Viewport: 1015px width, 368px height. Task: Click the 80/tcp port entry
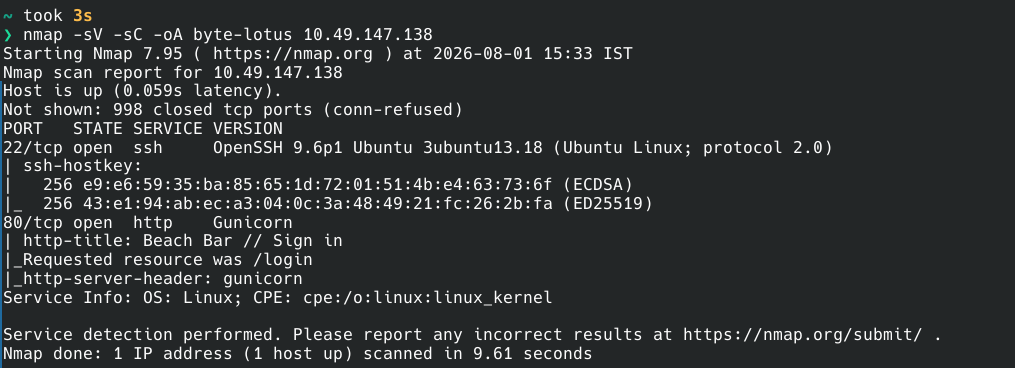[33, 223]
